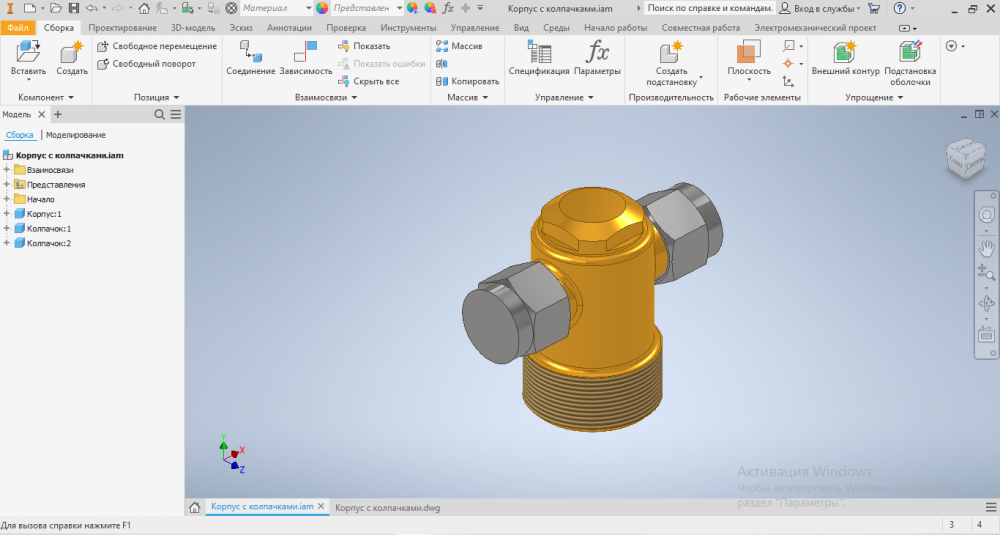Open the Аннотации ribbon tab

(x=290, y=28)
